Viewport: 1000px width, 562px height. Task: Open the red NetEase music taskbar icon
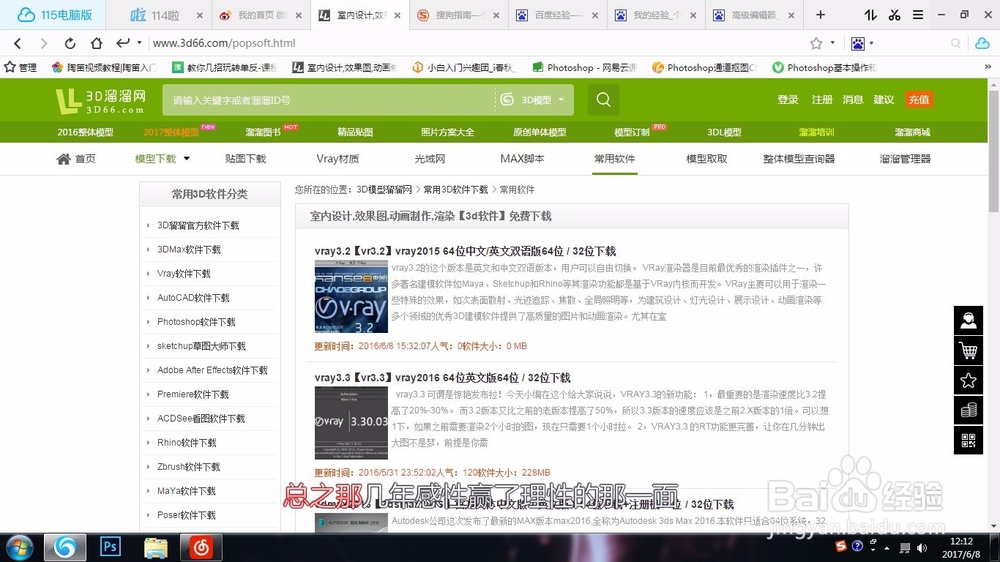201,547
